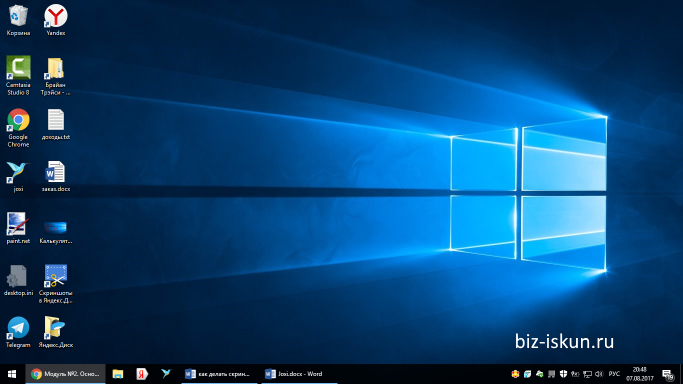This screenshot has width=683, height=384.
Task: Switch to Joxi.docx - Word taskbar window
Action: pyautogui.click(x=299, y=374)
